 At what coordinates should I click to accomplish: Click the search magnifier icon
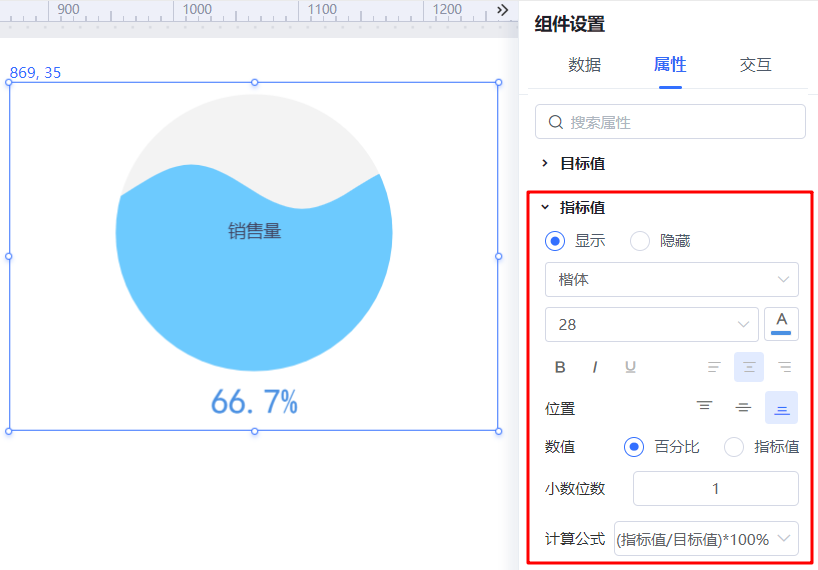tap(556, 122)
